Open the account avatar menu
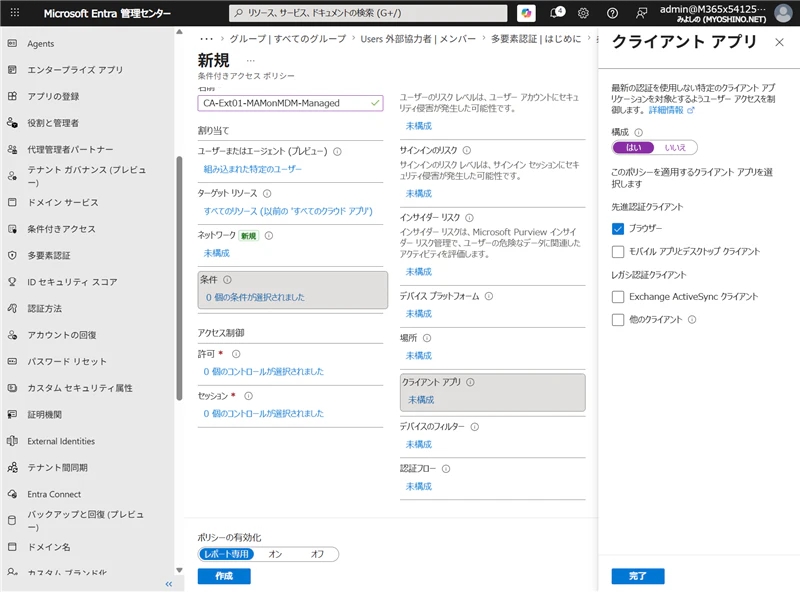800x592 pixels. [783, 13]
